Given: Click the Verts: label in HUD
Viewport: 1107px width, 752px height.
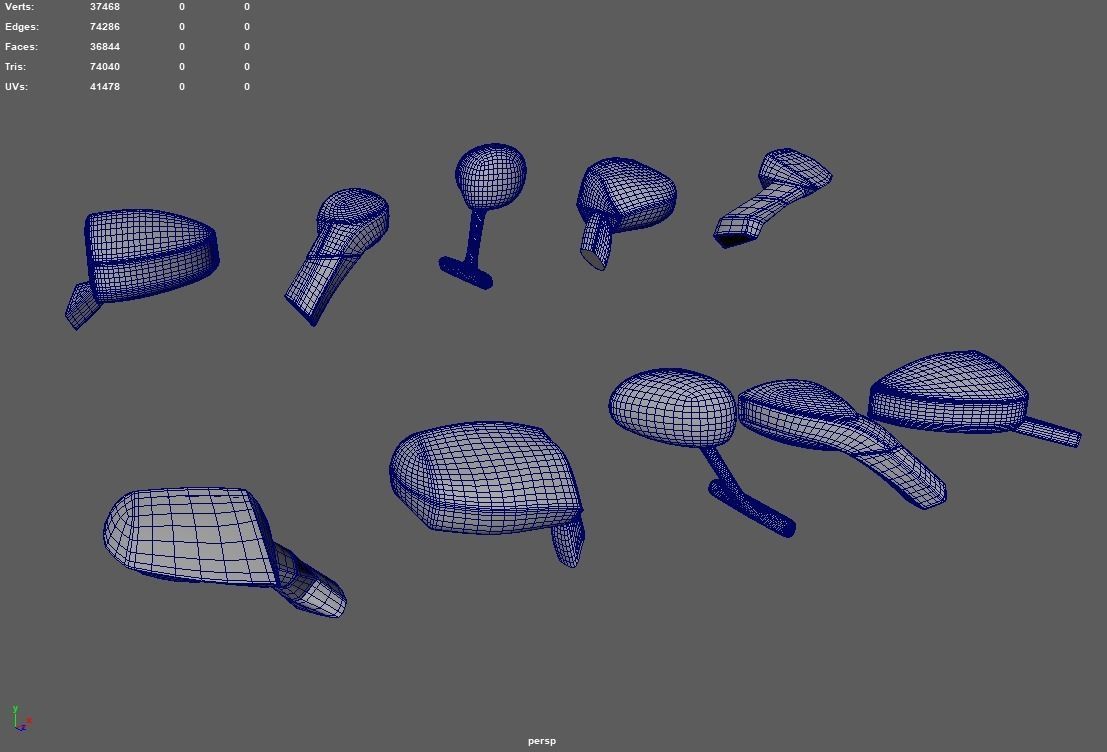Looking at the screenshot, I should coord(19,6).
